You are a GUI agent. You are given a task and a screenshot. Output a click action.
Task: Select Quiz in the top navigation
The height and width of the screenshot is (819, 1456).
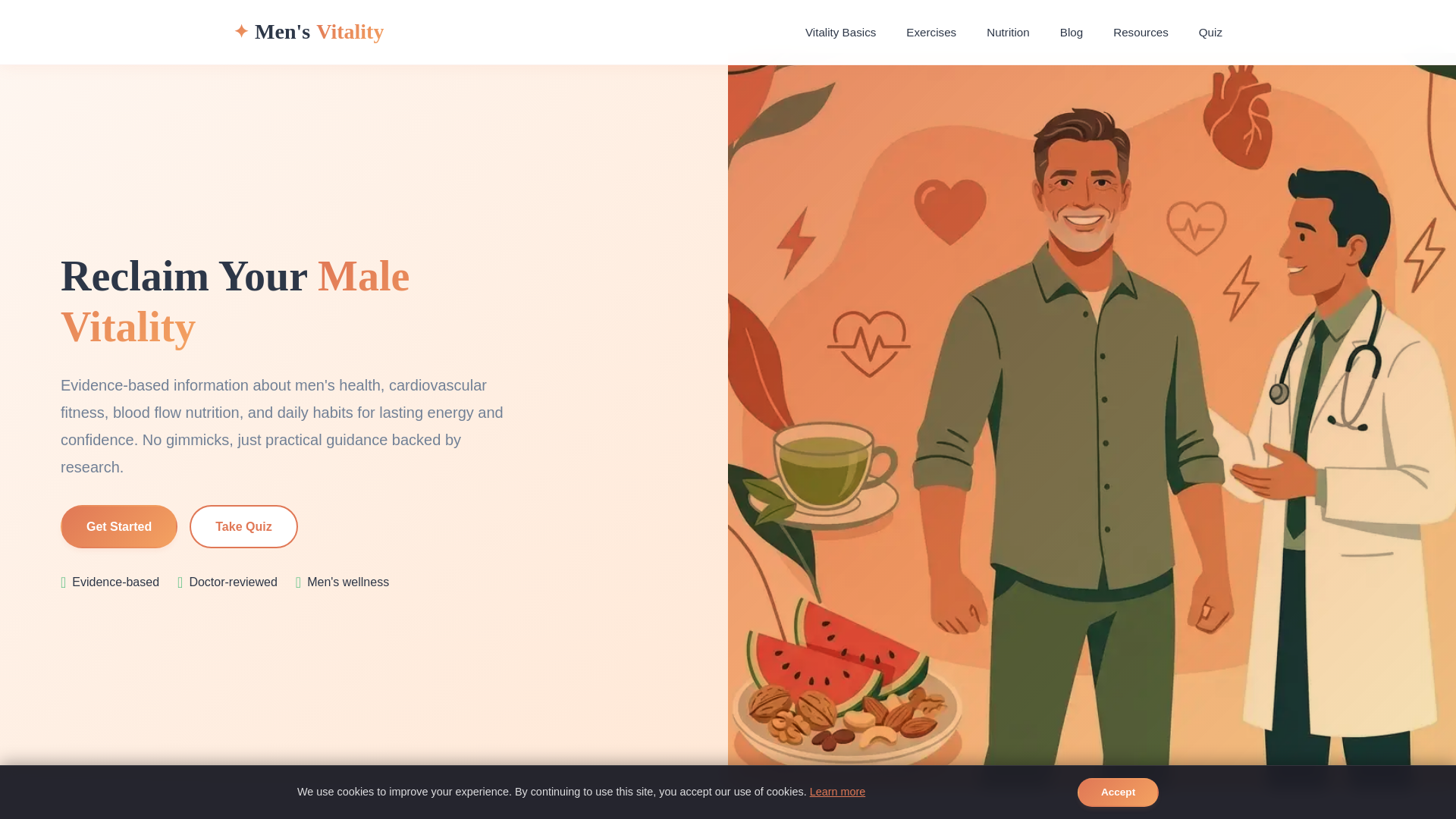(x=1210, y=33)
